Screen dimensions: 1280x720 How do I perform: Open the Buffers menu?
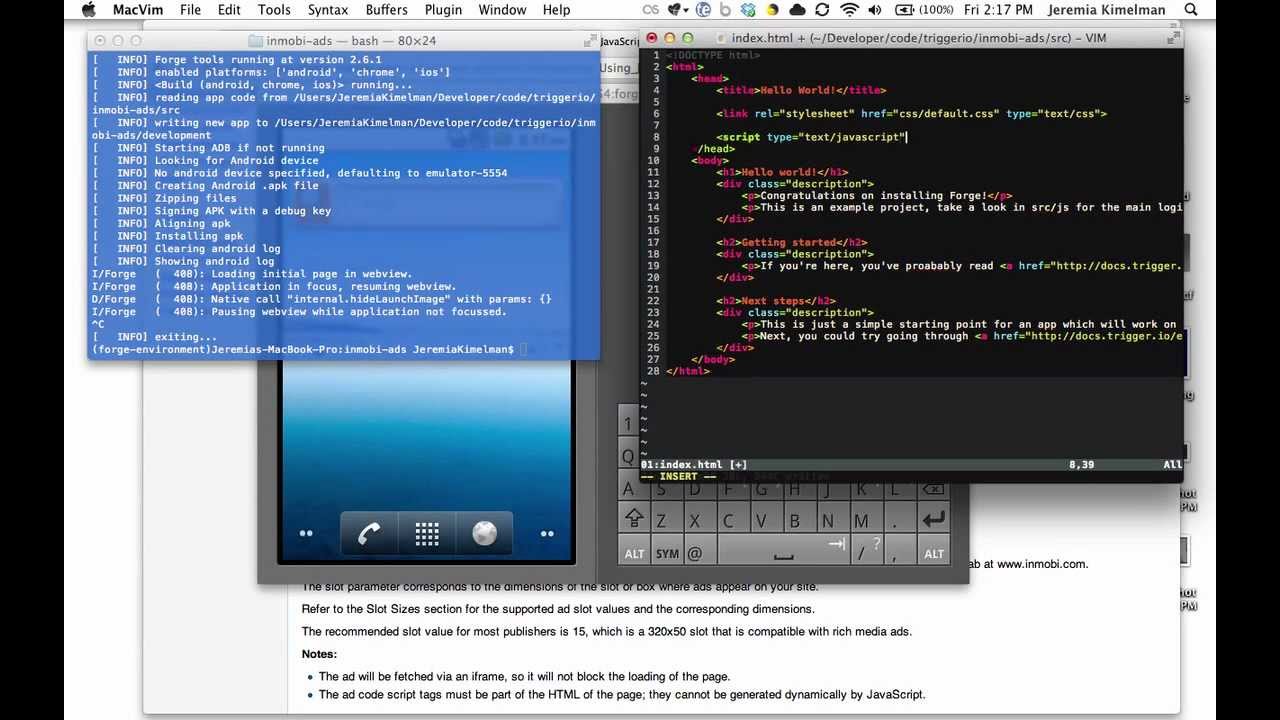(x=386, y=10)
